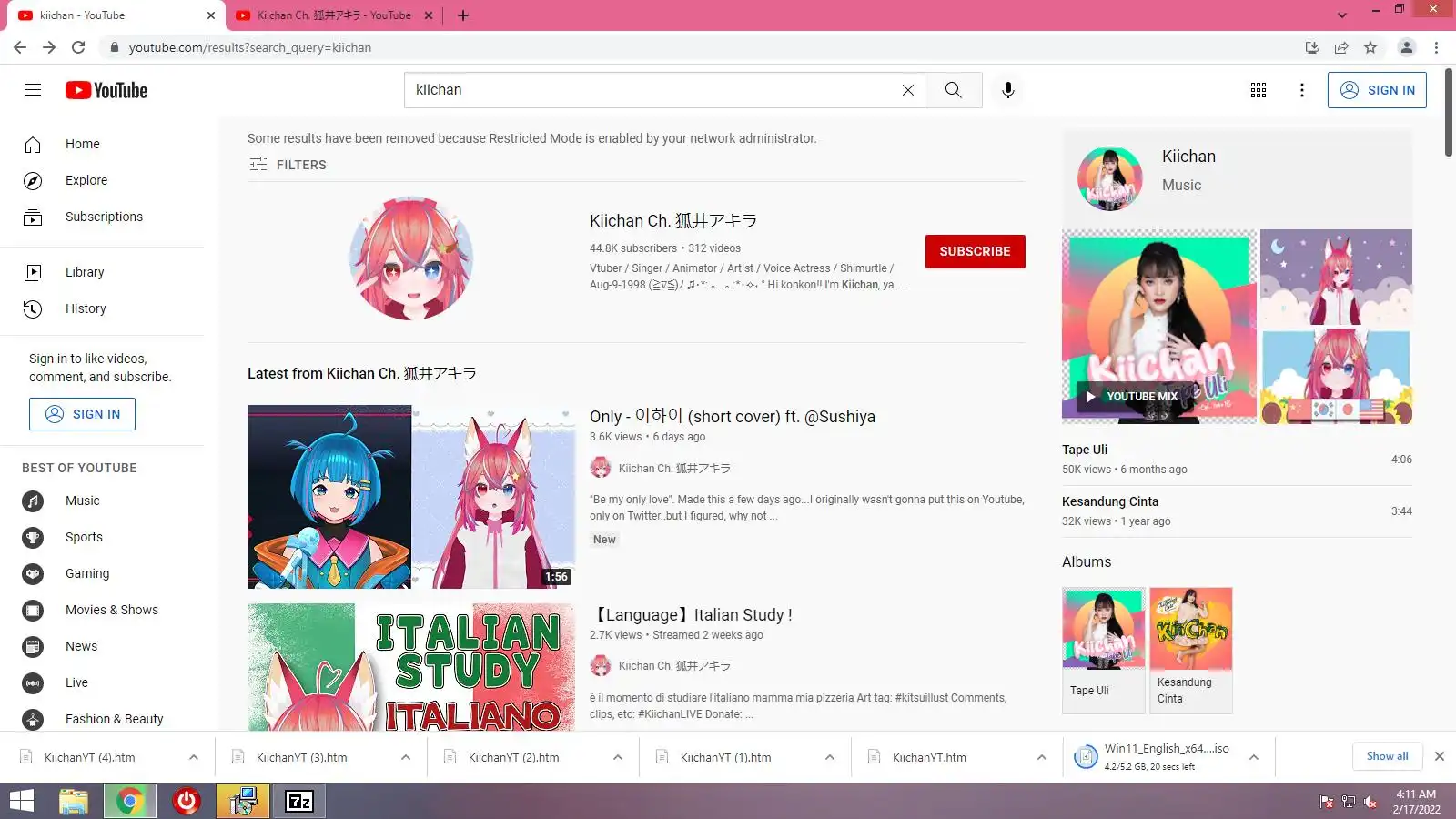Expand options for KiichanYT (1).htm download

(830, 757)
